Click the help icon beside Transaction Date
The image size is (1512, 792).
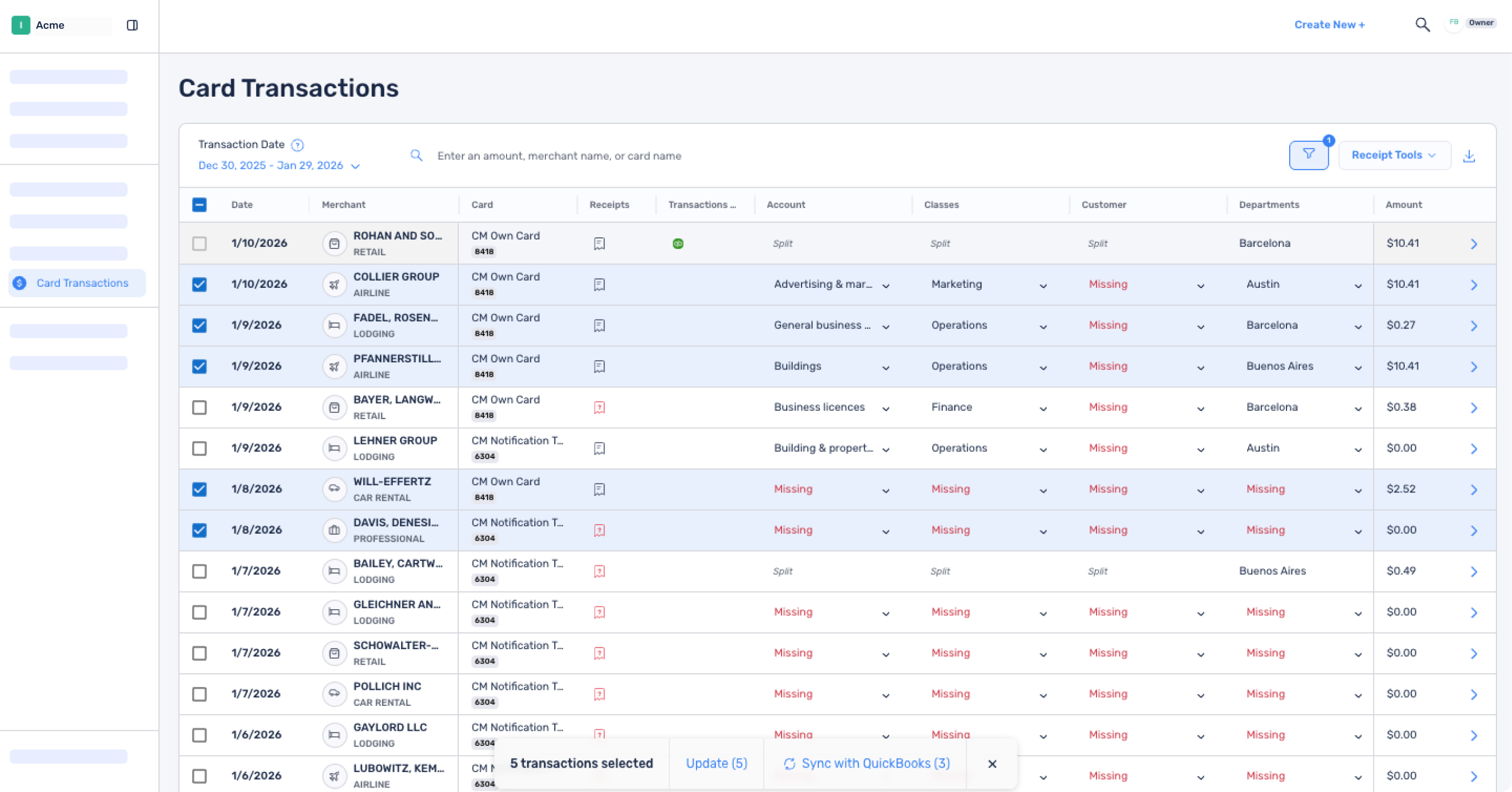[298, 145]
